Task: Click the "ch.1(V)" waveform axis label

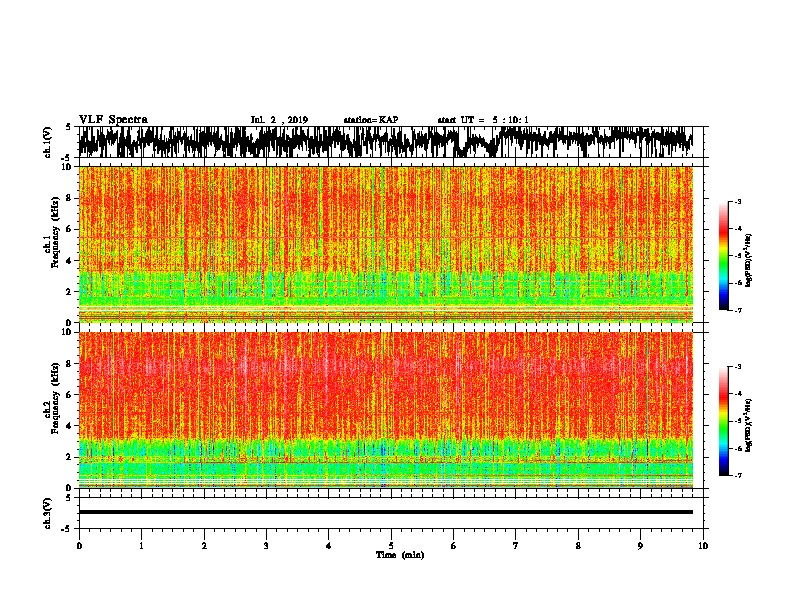Action: tap(48, 142)
